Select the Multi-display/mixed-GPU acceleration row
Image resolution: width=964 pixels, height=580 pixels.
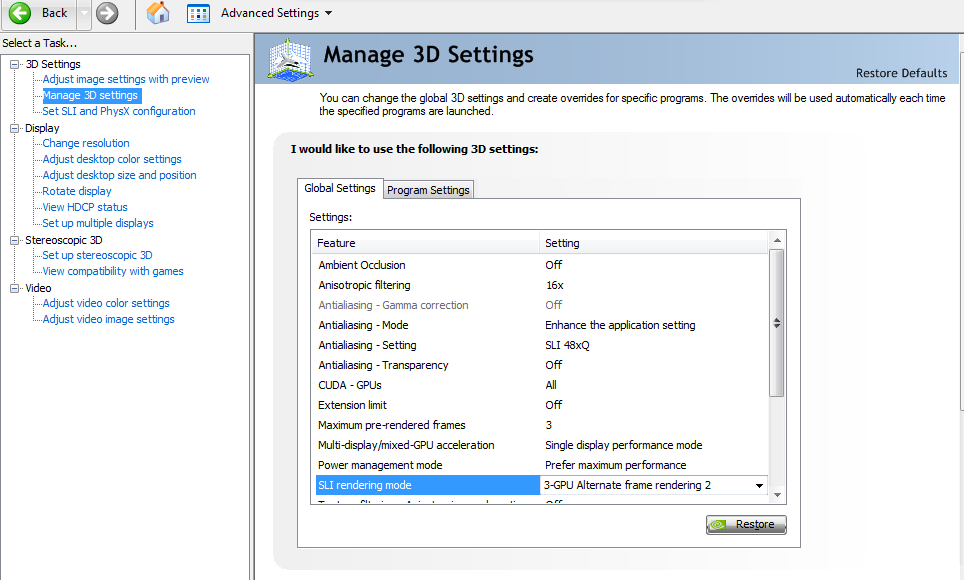(x=541, y=445)
